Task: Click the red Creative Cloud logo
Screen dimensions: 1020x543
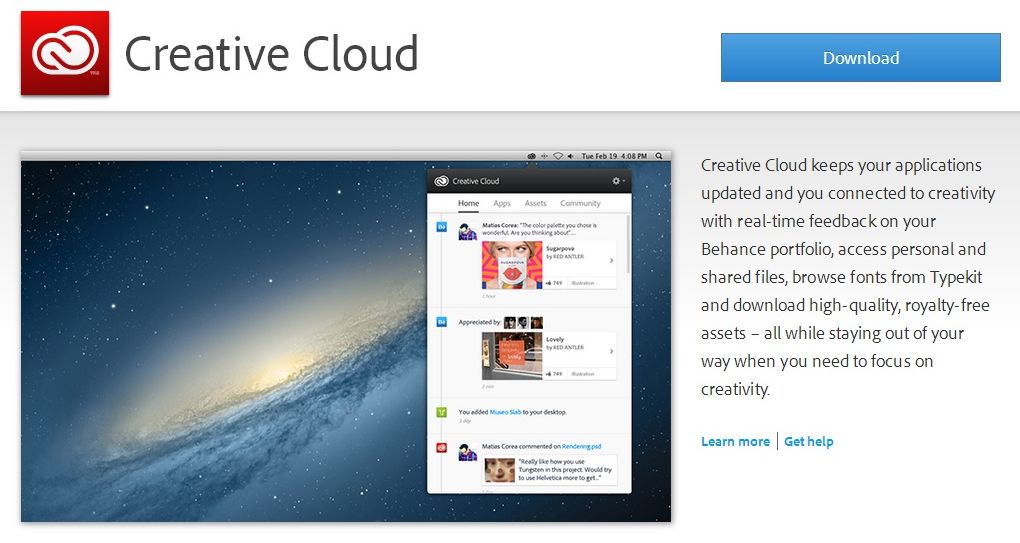Action: (x=65, y=53)
